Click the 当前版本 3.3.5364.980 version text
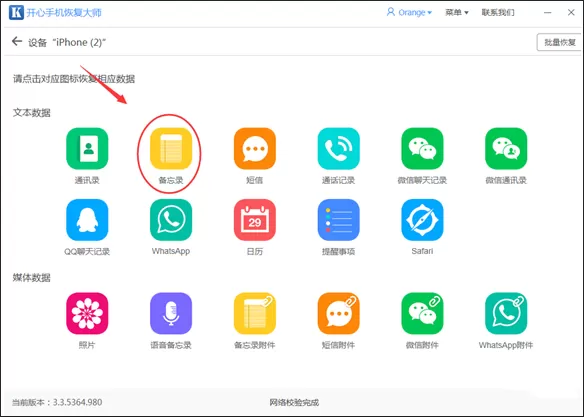 [57, 402]
